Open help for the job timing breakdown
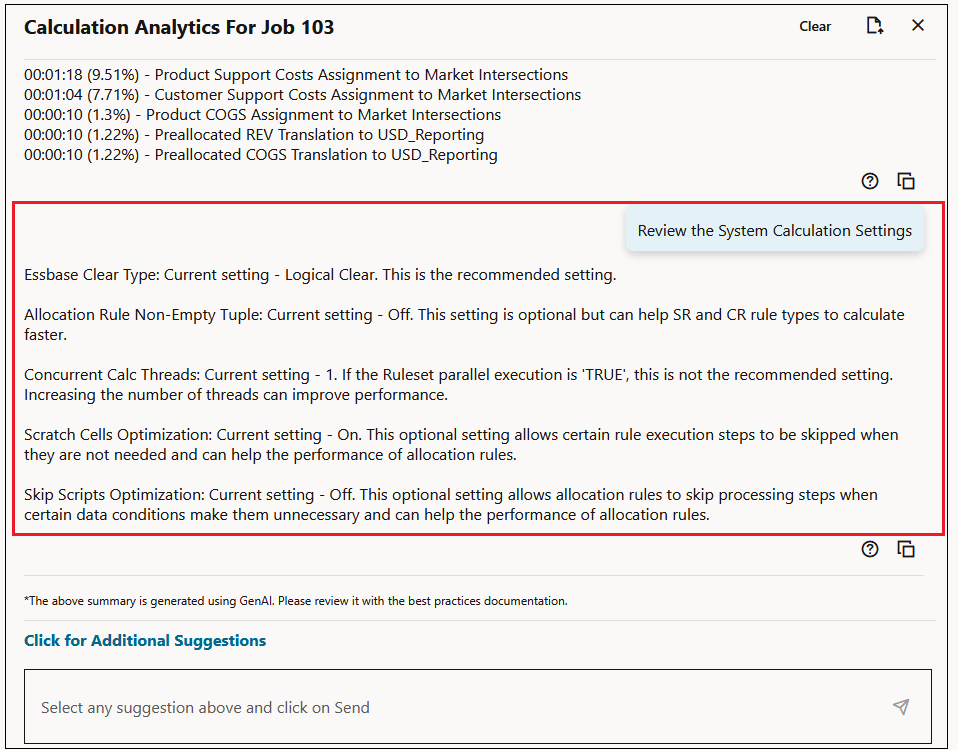The image size is (958, 750). (869, 181)
